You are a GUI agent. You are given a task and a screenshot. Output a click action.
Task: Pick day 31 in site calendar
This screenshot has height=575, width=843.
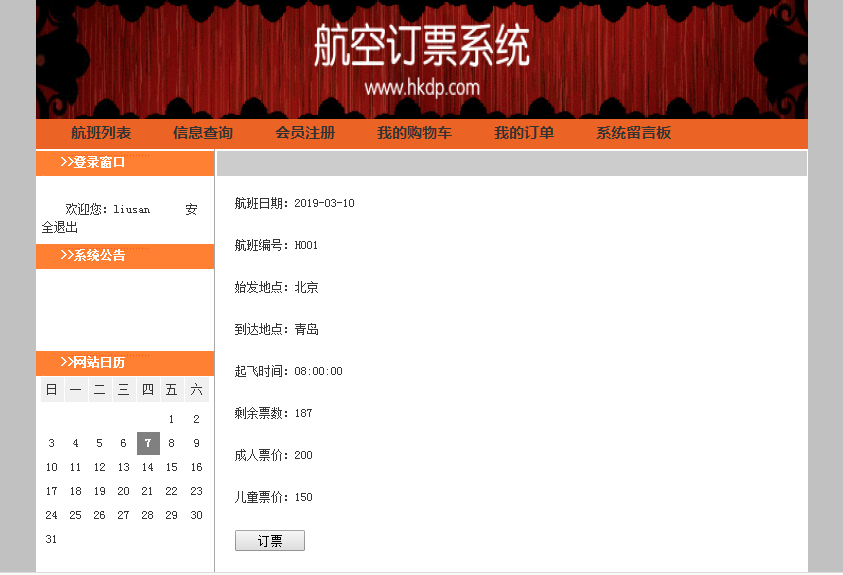(x=51, y=539)
